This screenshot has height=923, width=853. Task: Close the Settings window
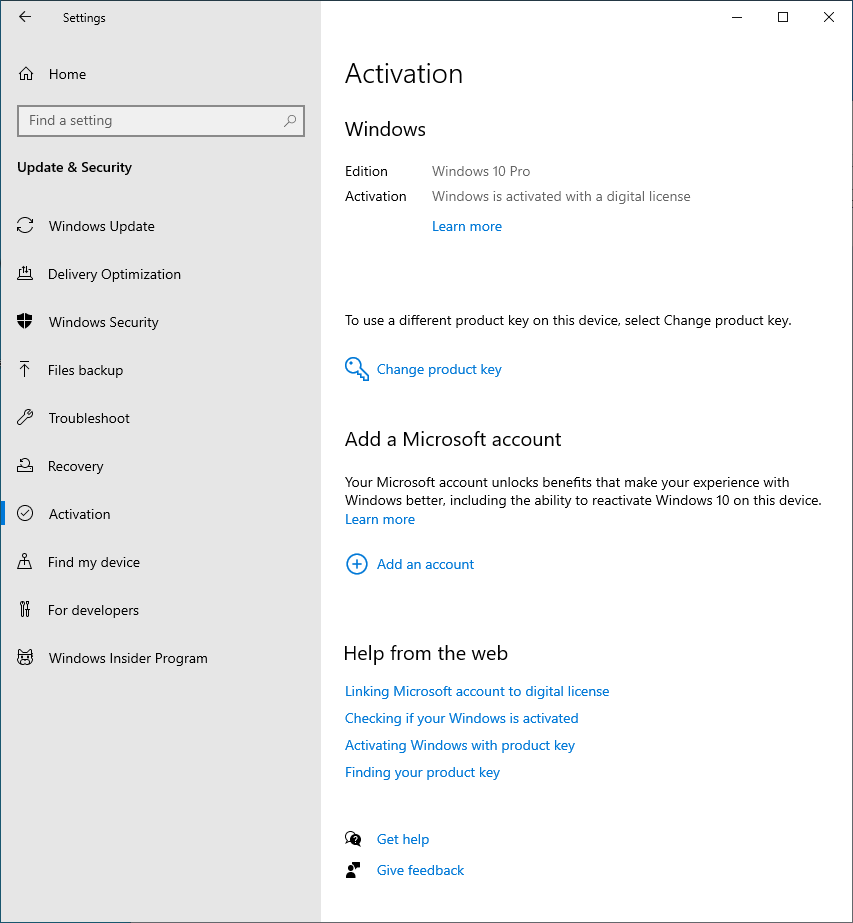pyautogui.click(x=828, y=17)
